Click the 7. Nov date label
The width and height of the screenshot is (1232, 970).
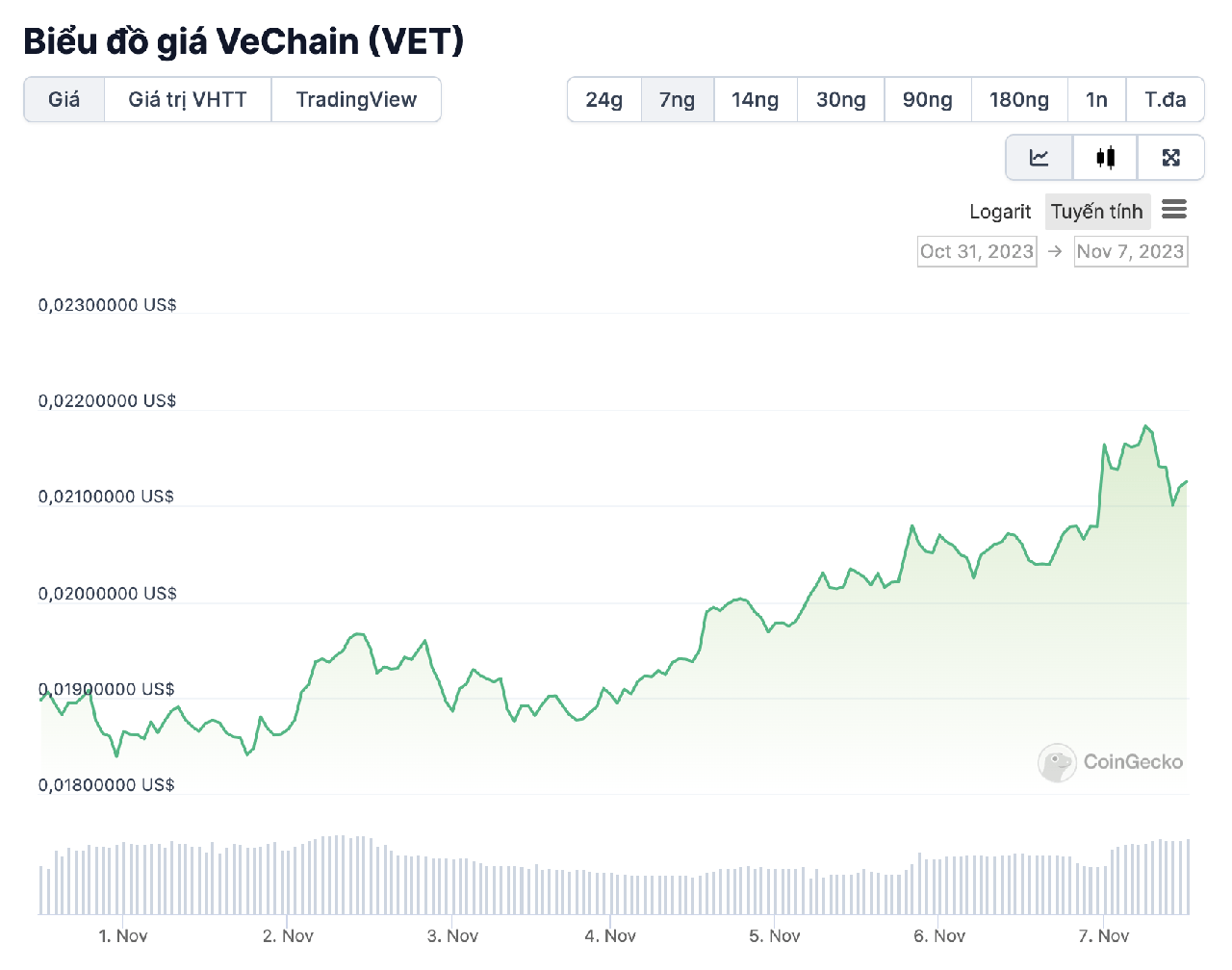tap(1104, 935)
